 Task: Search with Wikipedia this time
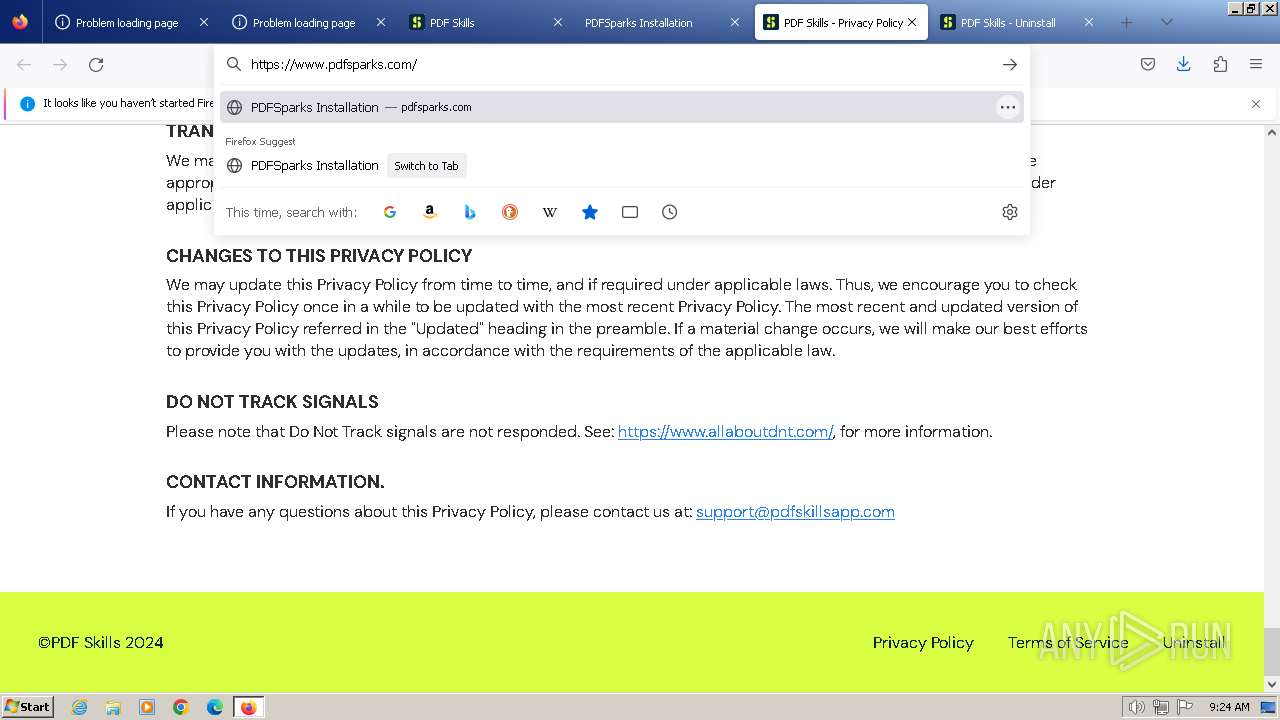click(550, 212)
